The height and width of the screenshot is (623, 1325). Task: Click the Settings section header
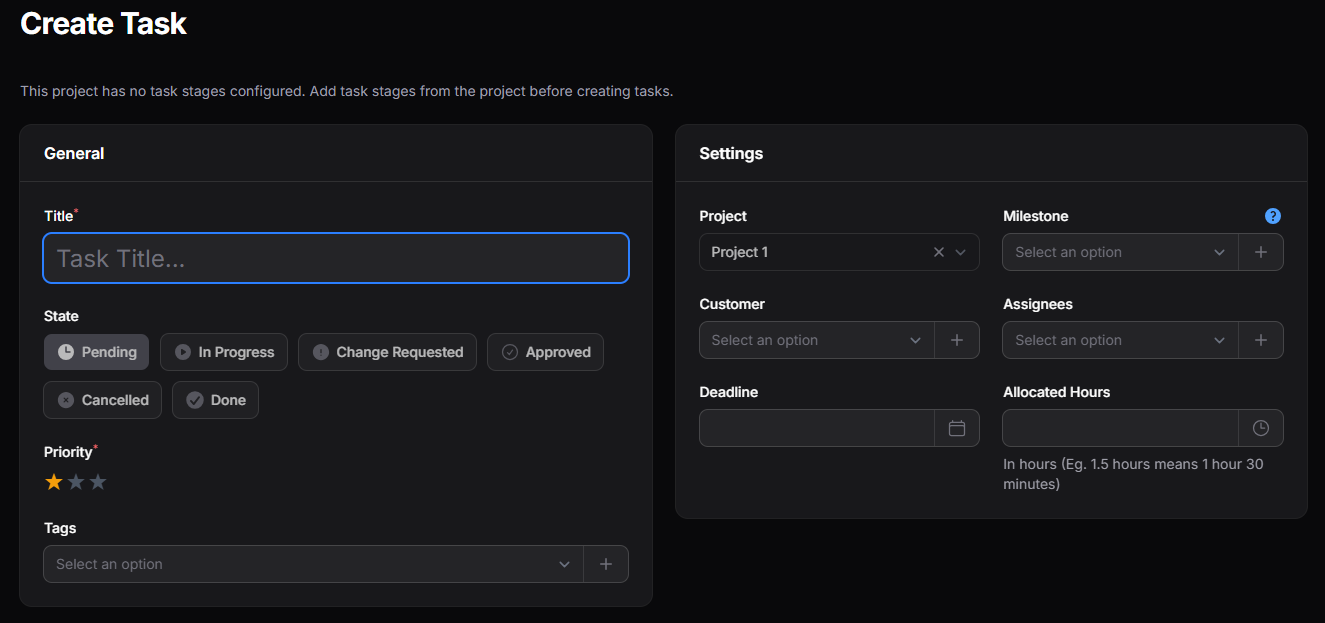click(731, 153)
